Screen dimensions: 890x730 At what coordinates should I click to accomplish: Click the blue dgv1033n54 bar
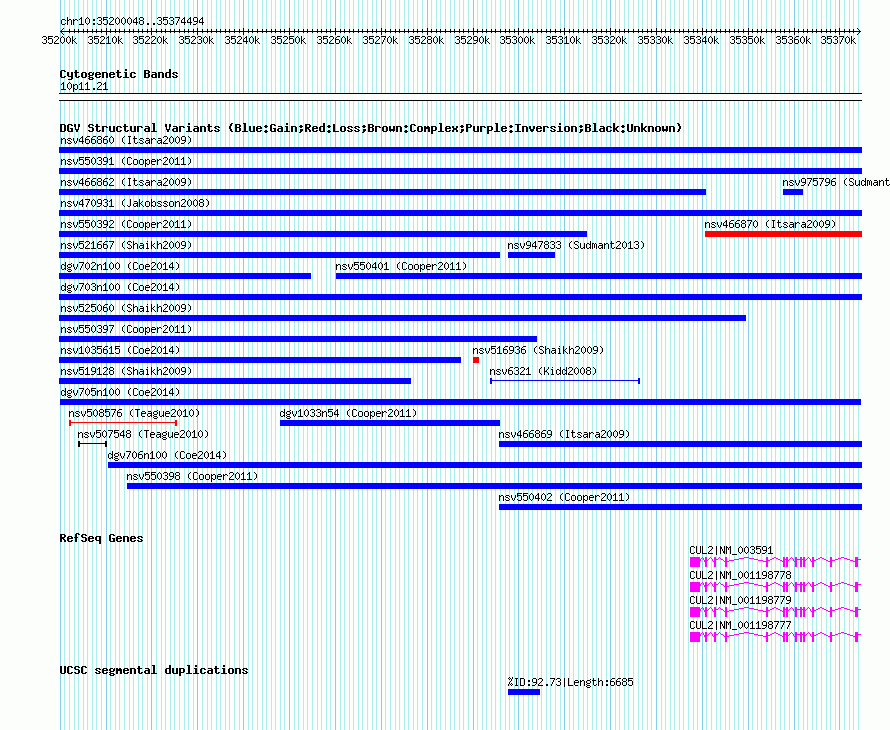(x=390, y=423)
